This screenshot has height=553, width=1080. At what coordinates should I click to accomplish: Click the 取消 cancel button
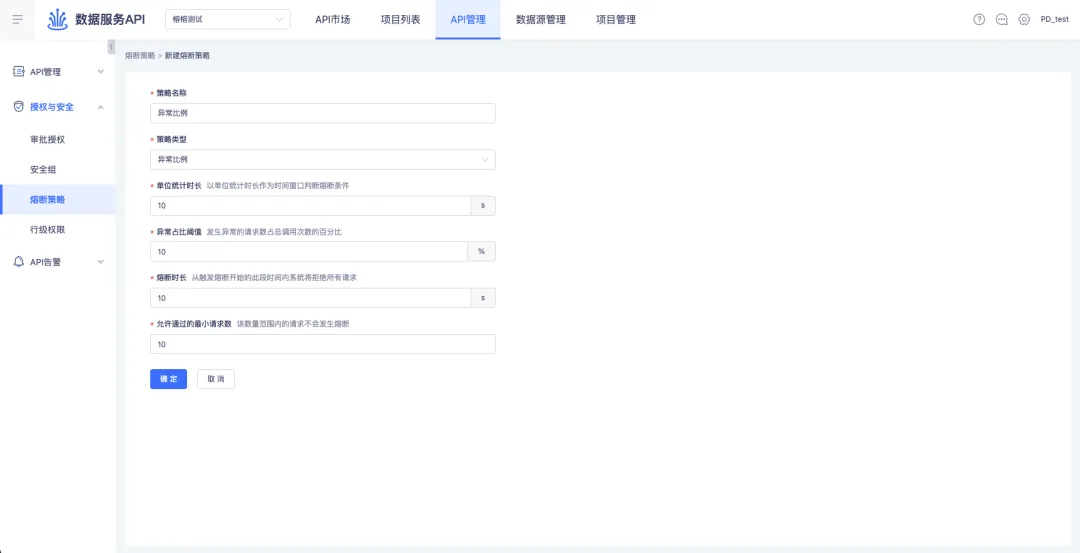[216, 379]
